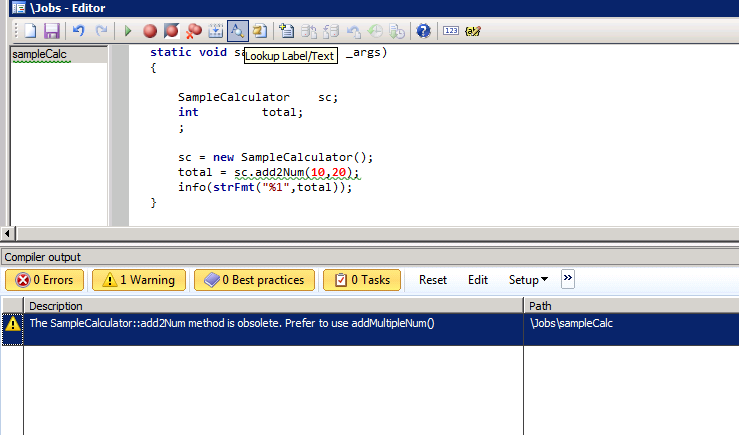Click the Lookup Label/Text toolbar icon
The image size is (739, 435).
(238, 31)
